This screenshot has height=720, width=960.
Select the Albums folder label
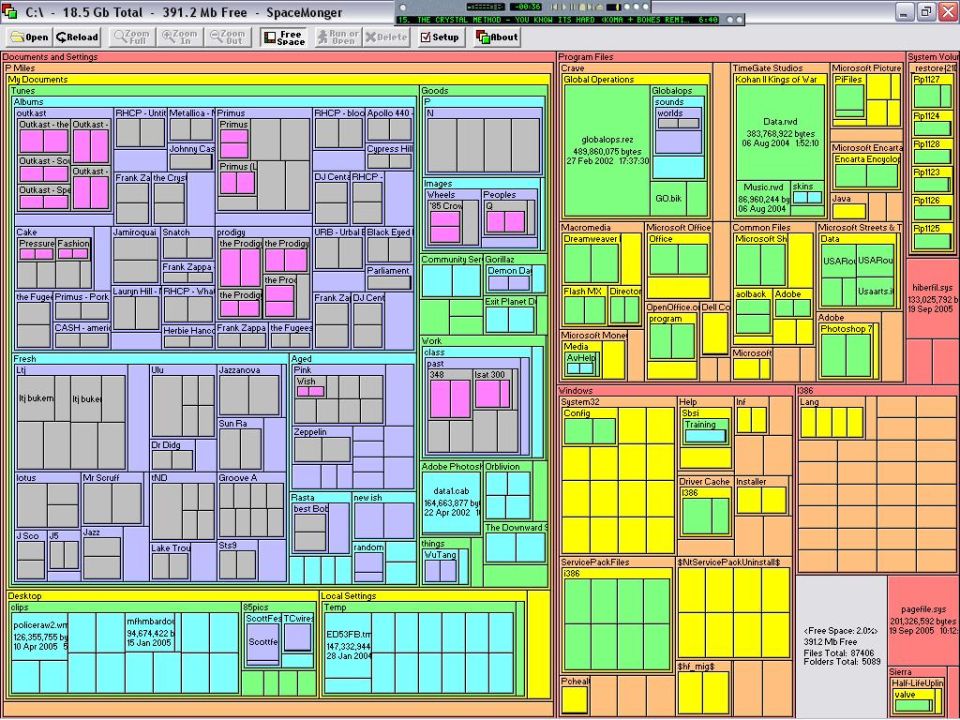pyautogui.click(x=29, y=102)
